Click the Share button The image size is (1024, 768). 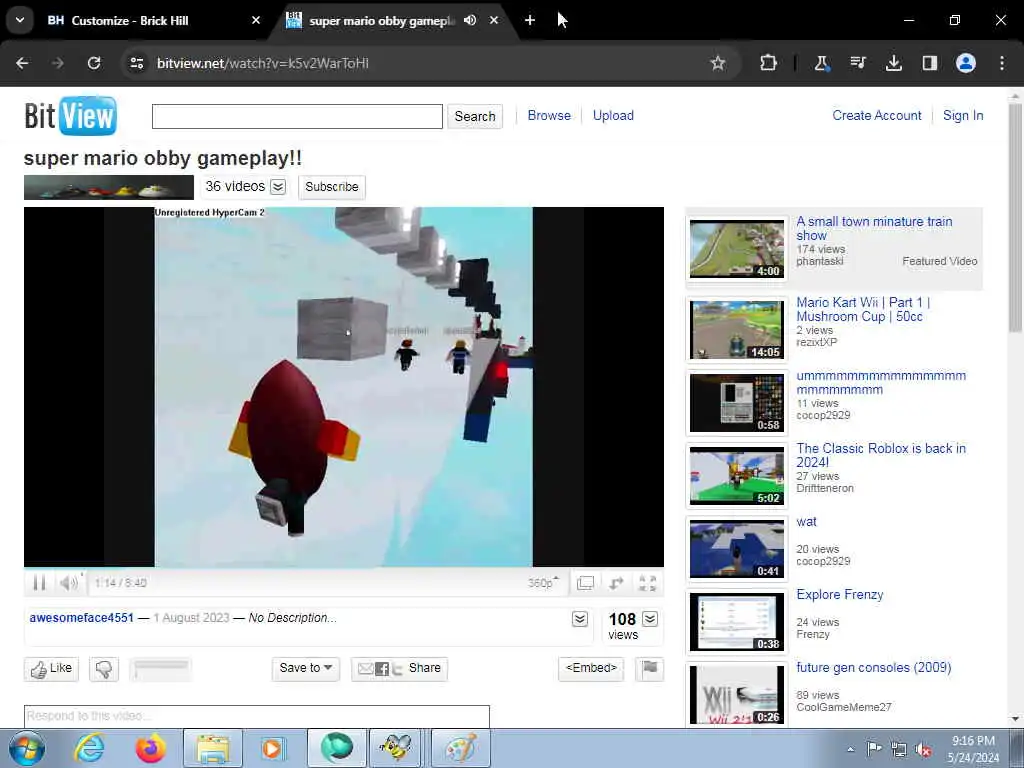pyautogui.click(x=399, y=669)
